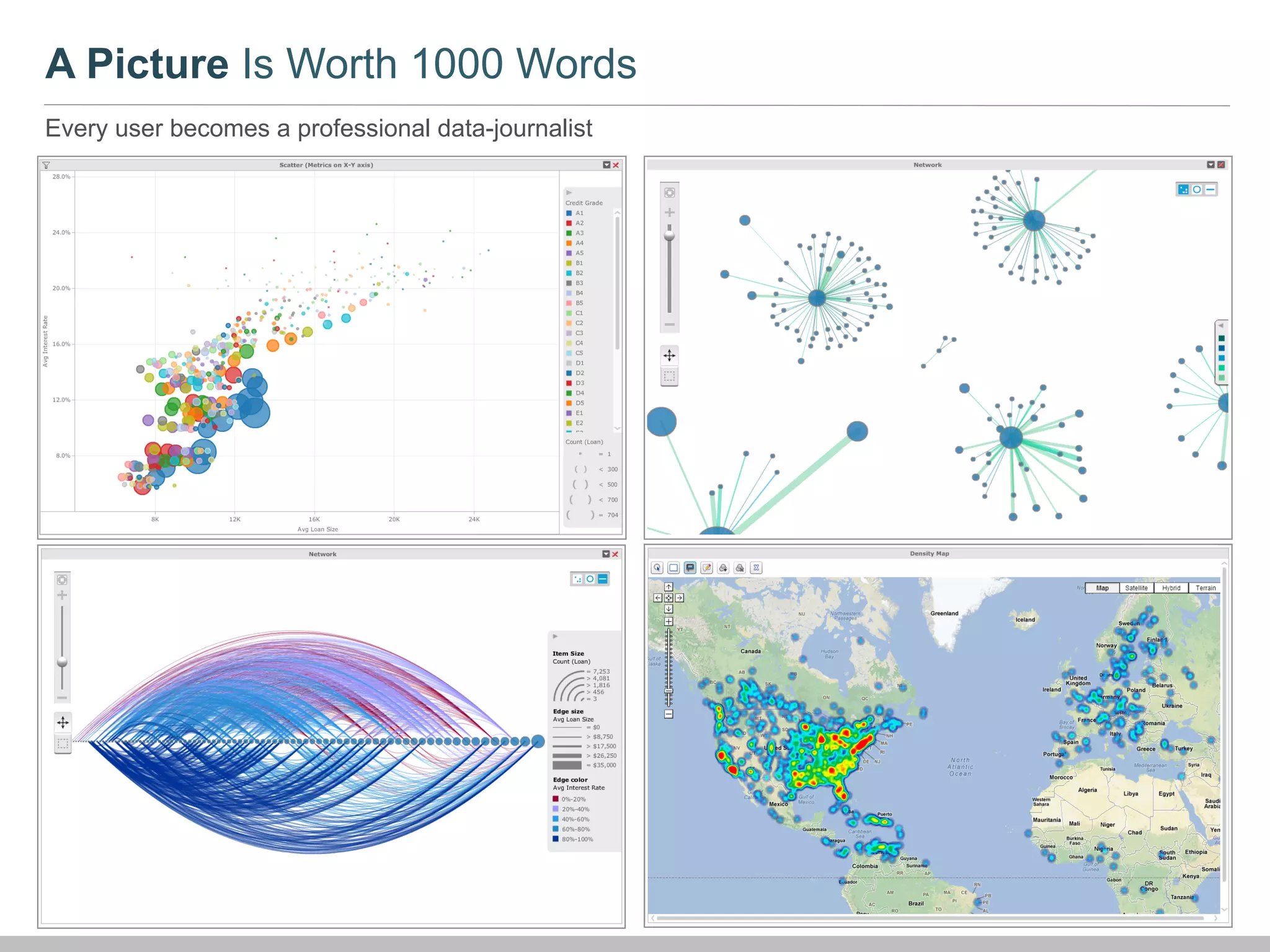
Task: Click the note edit tool in Density Map
Action: [x=706, y=568]
